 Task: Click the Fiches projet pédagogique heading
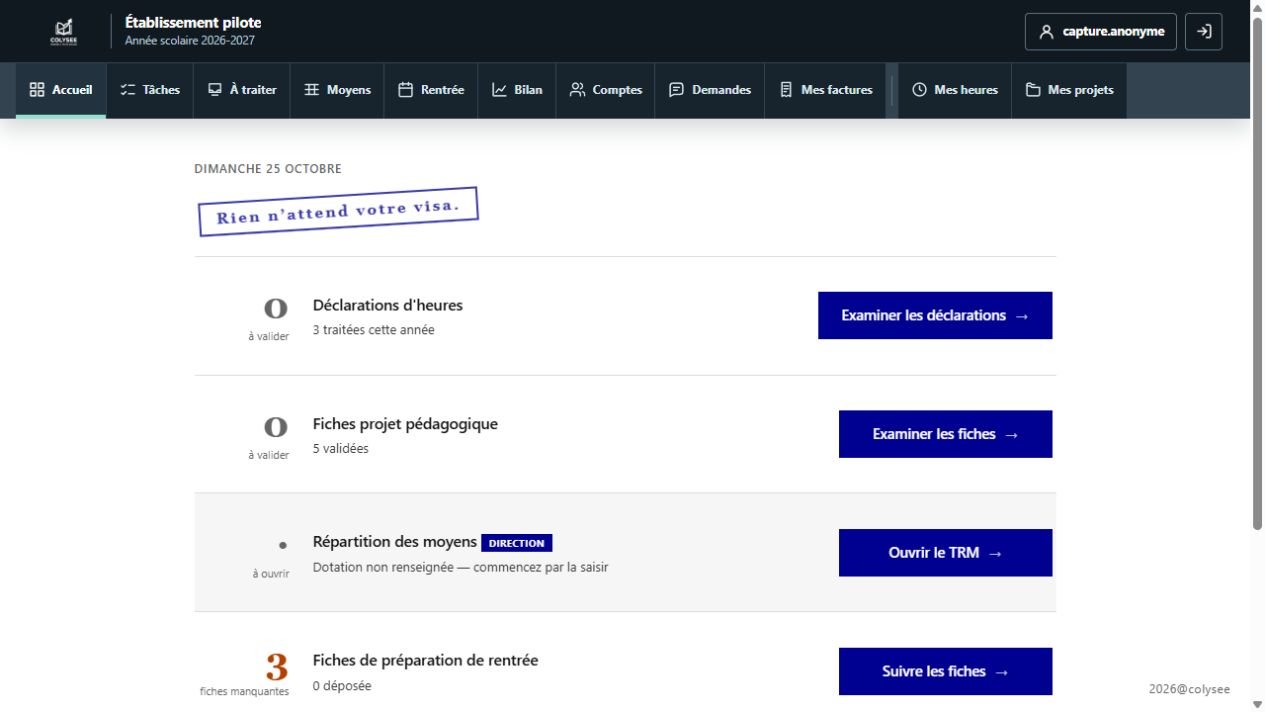coord(405,424)
